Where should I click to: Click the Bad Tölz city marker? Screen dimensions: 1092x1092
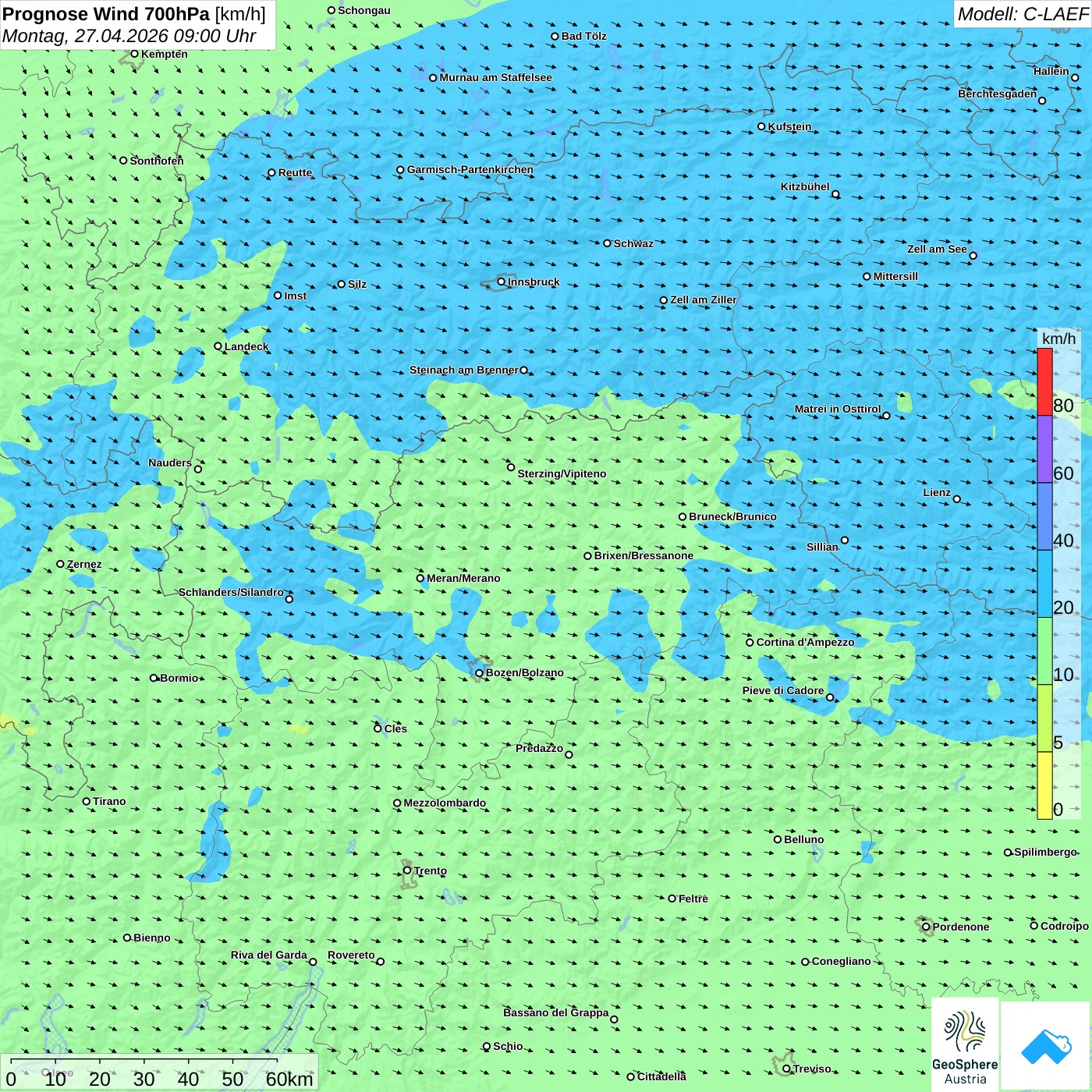click(555, 36)
